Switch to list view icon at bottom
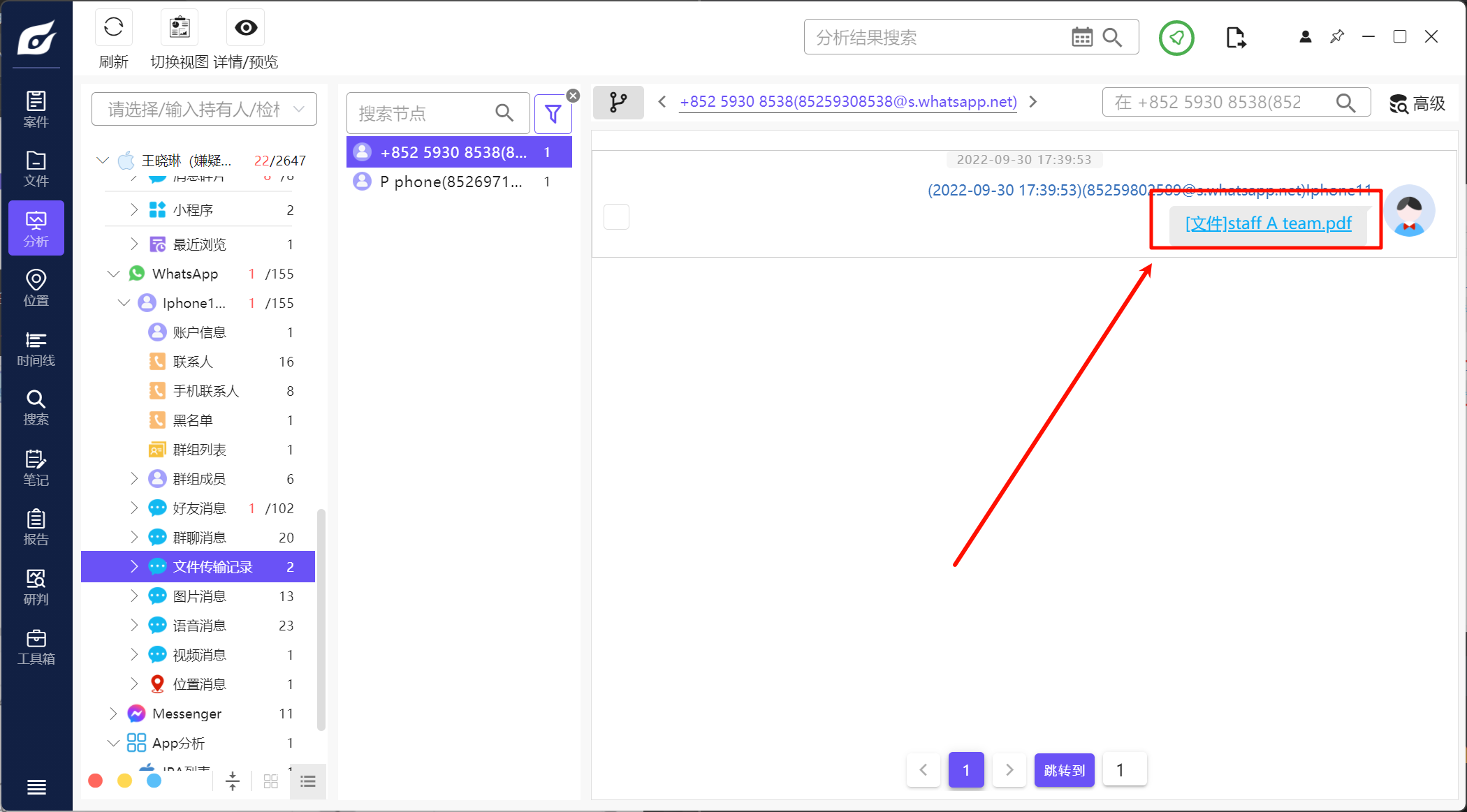Screen dimensions: 1467x812 [x=307, y=781]
